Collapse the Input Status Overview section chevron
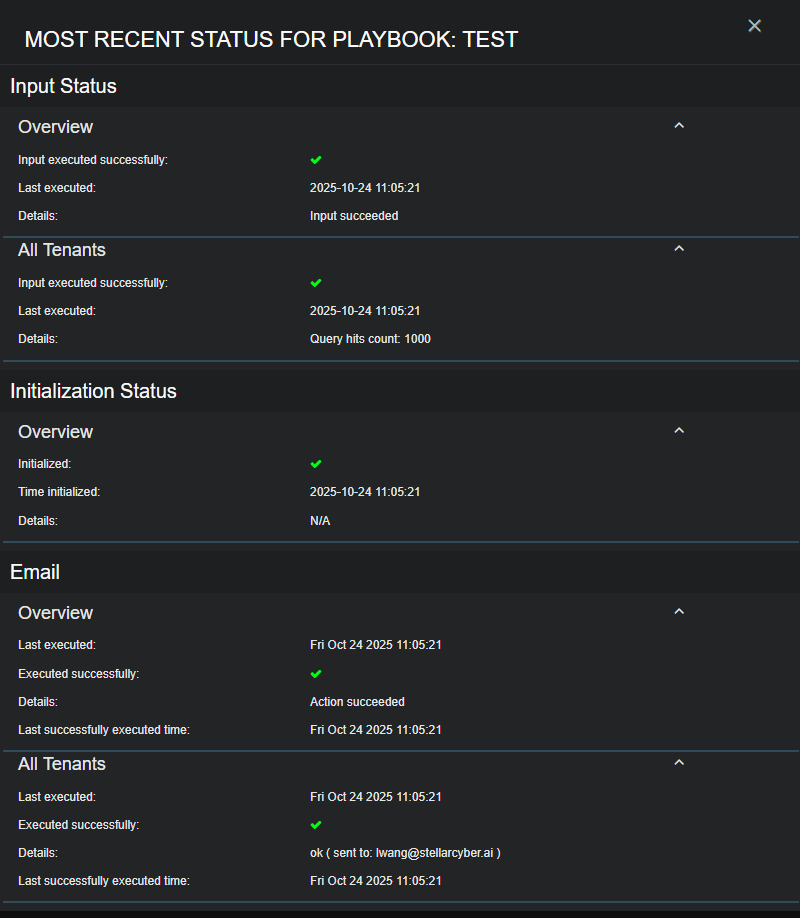 click(x=679, y=126)
